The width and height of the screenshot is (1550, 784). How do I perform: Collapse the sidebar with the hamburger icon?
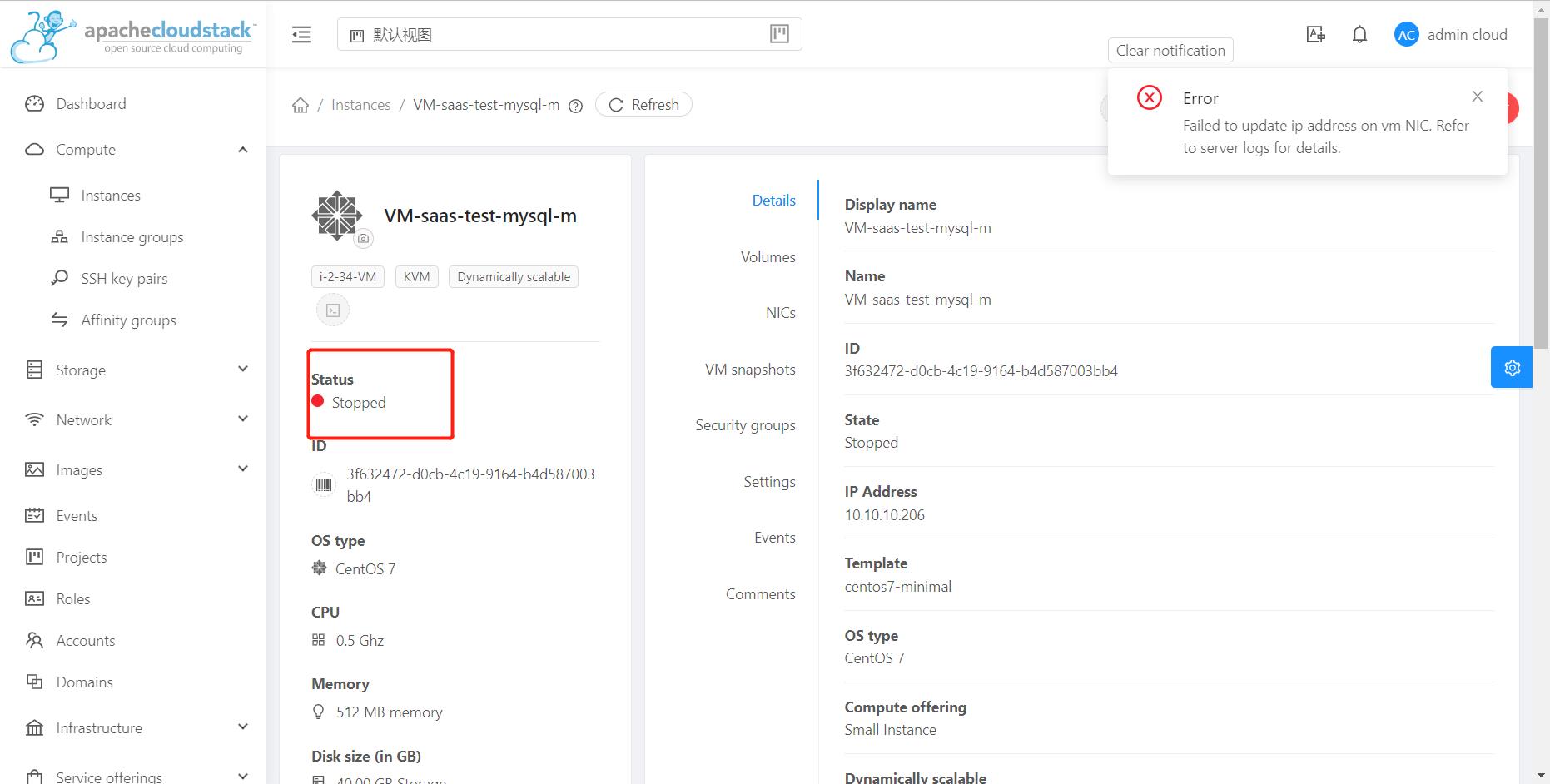(x=301, y=34)
